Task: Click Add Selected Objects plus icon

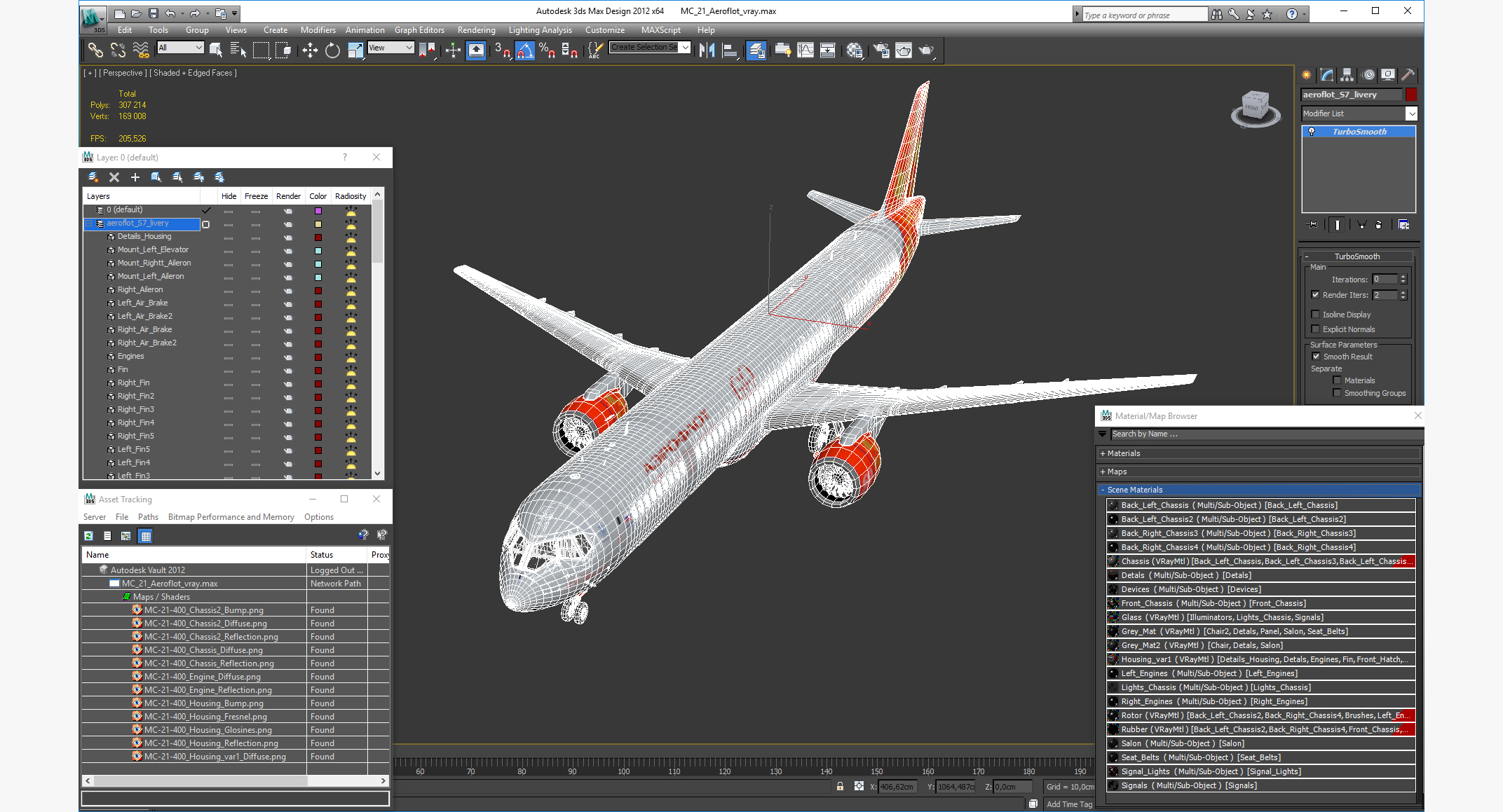Action: (135, 177)
